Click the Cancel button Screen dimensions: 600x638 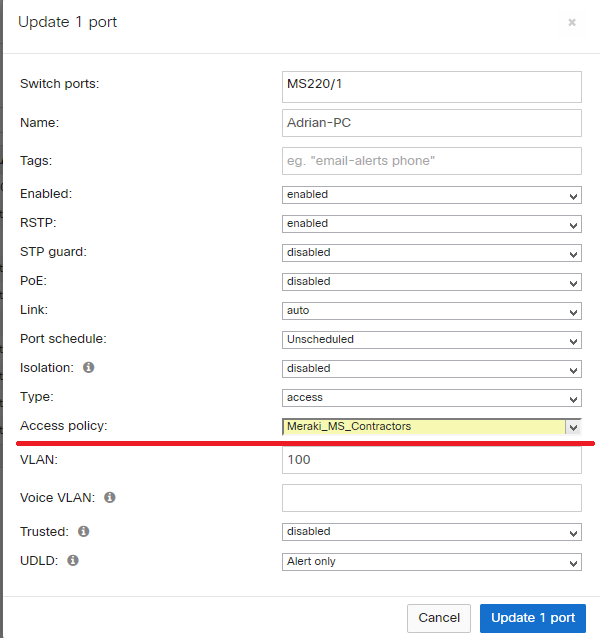pyautogui.click(x=439, y=618)
